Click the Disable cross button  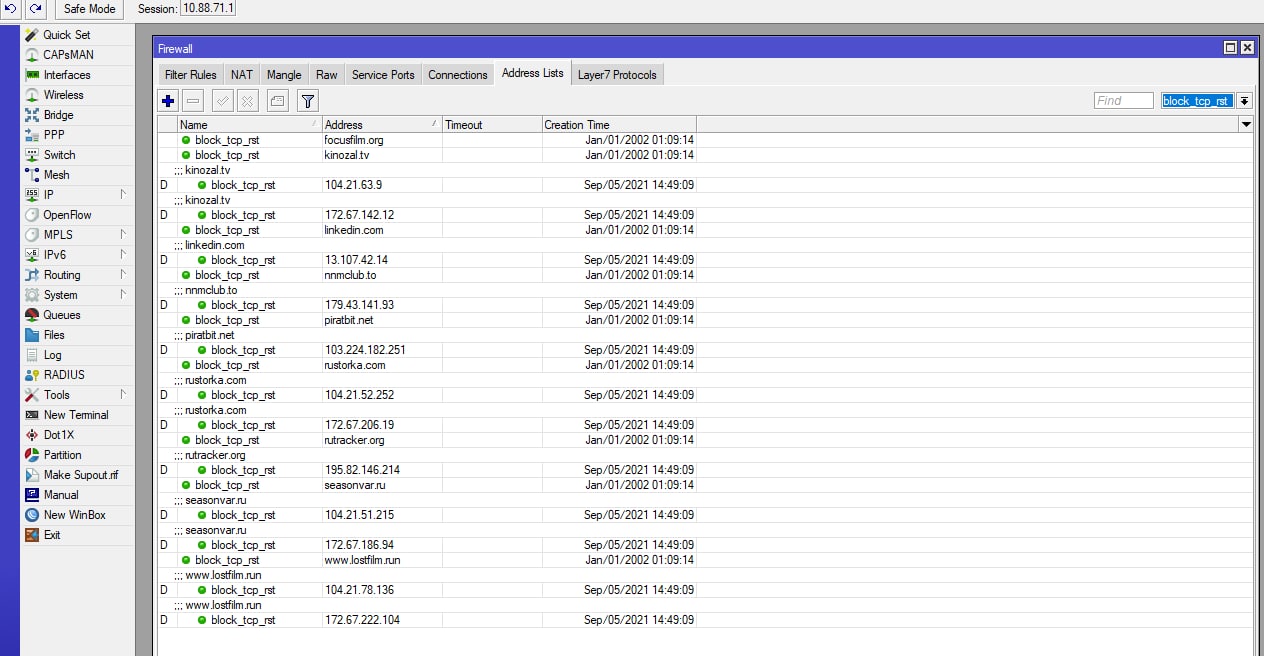(247, 101)
